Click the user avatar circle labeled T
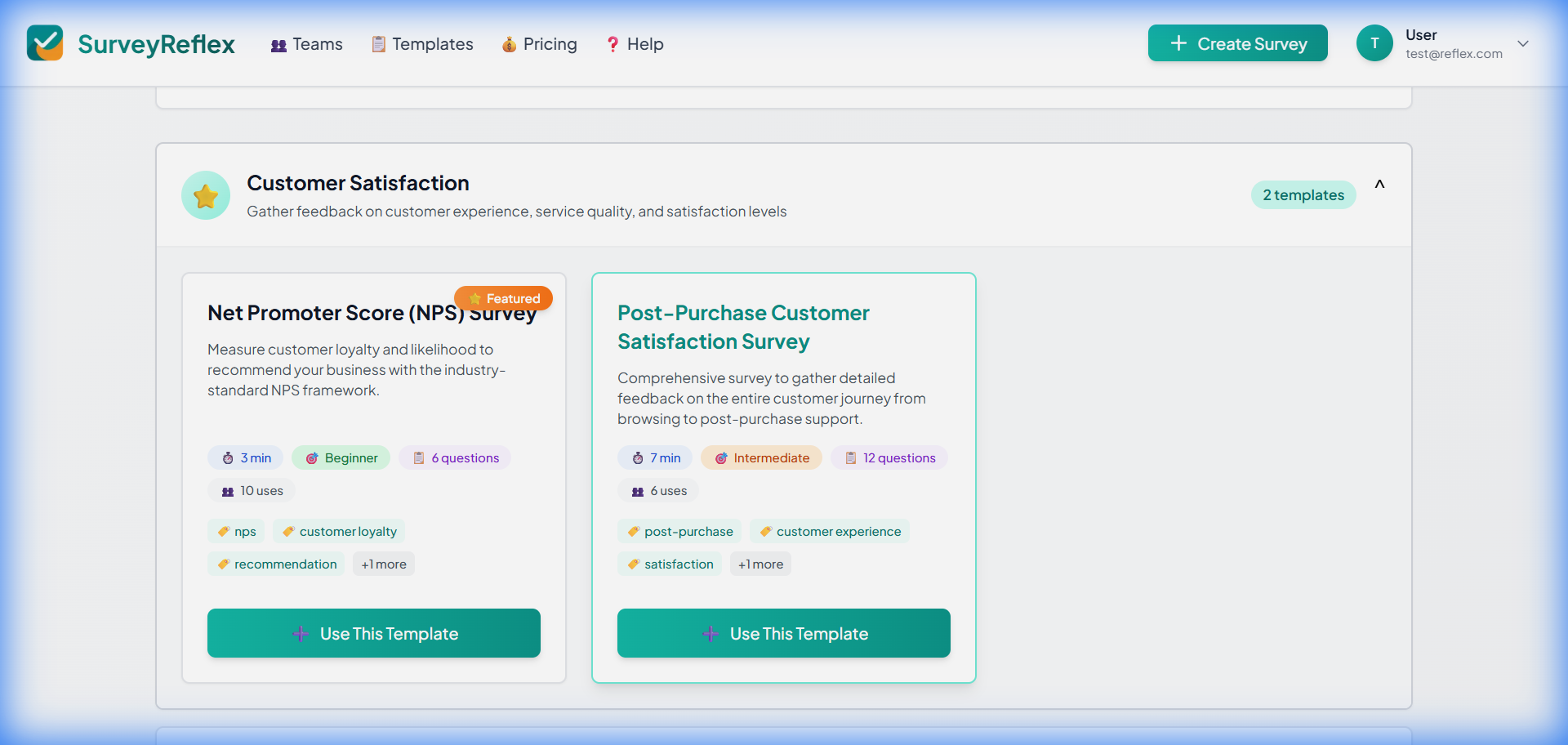 pos(1374,43)
